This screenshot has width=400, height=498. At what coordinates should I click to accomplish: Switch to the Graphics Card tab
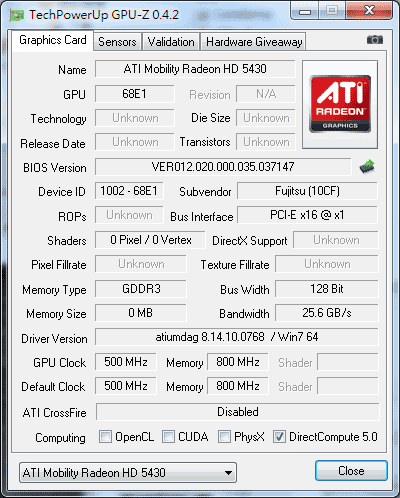point(53,41)
